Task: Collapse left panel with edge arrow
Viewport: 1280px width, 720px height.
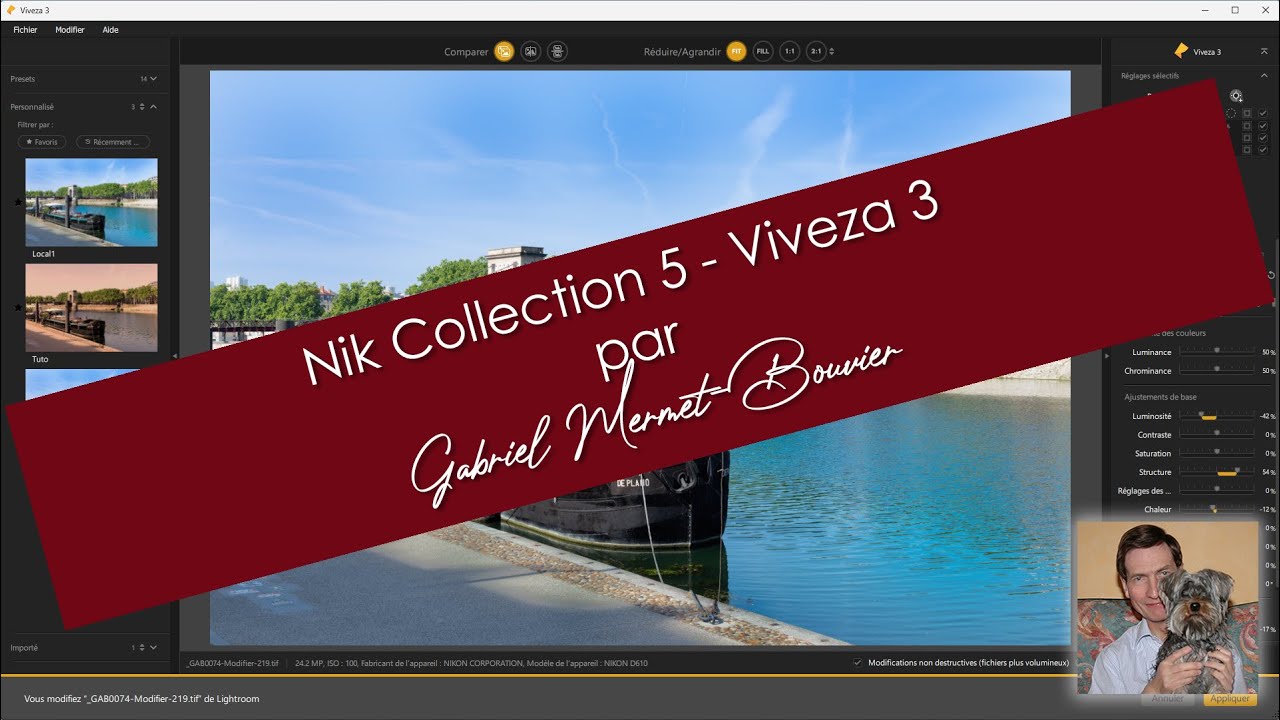Action: pyautogui.click(x=174, y=356)
